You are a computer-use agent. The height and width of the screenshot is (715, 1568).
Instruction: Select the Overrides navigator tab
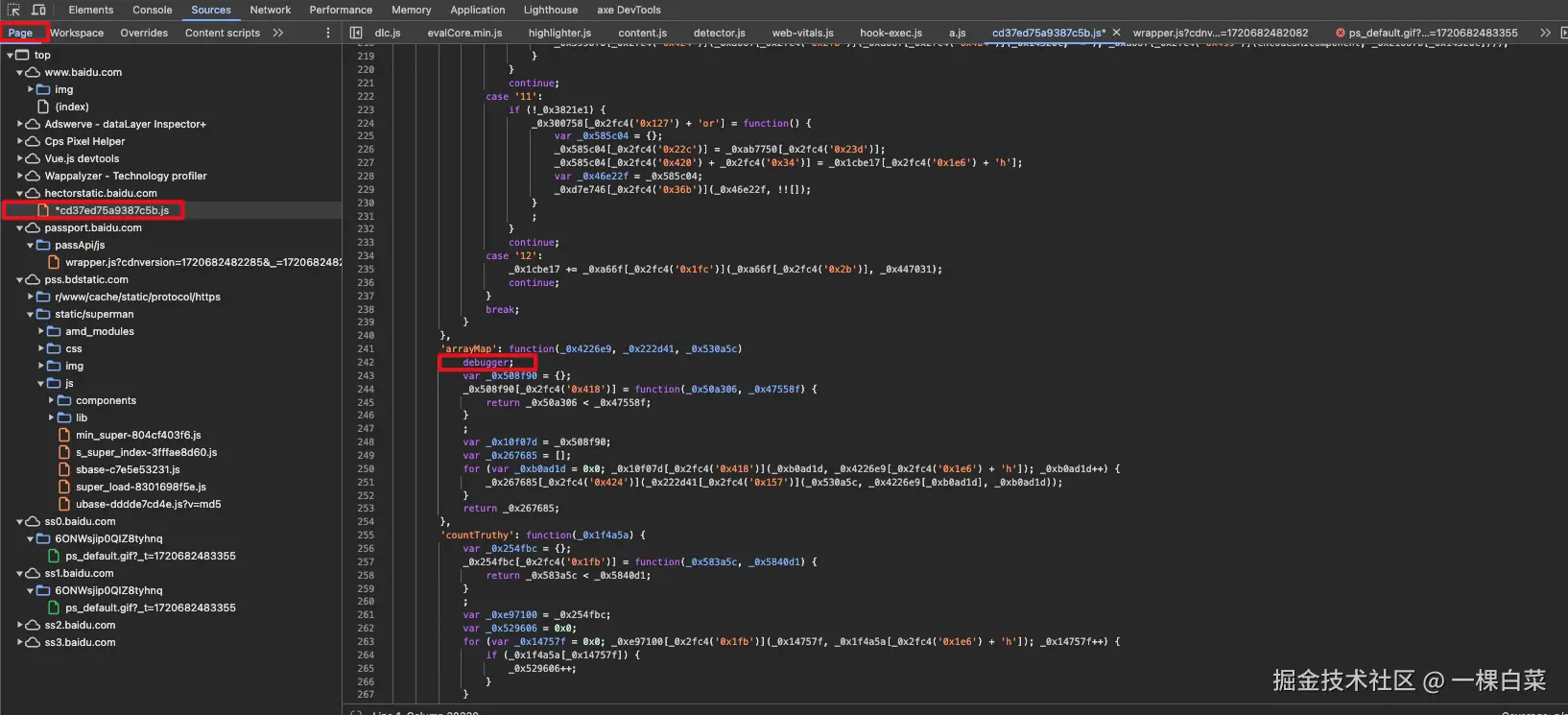coord(144,33)
